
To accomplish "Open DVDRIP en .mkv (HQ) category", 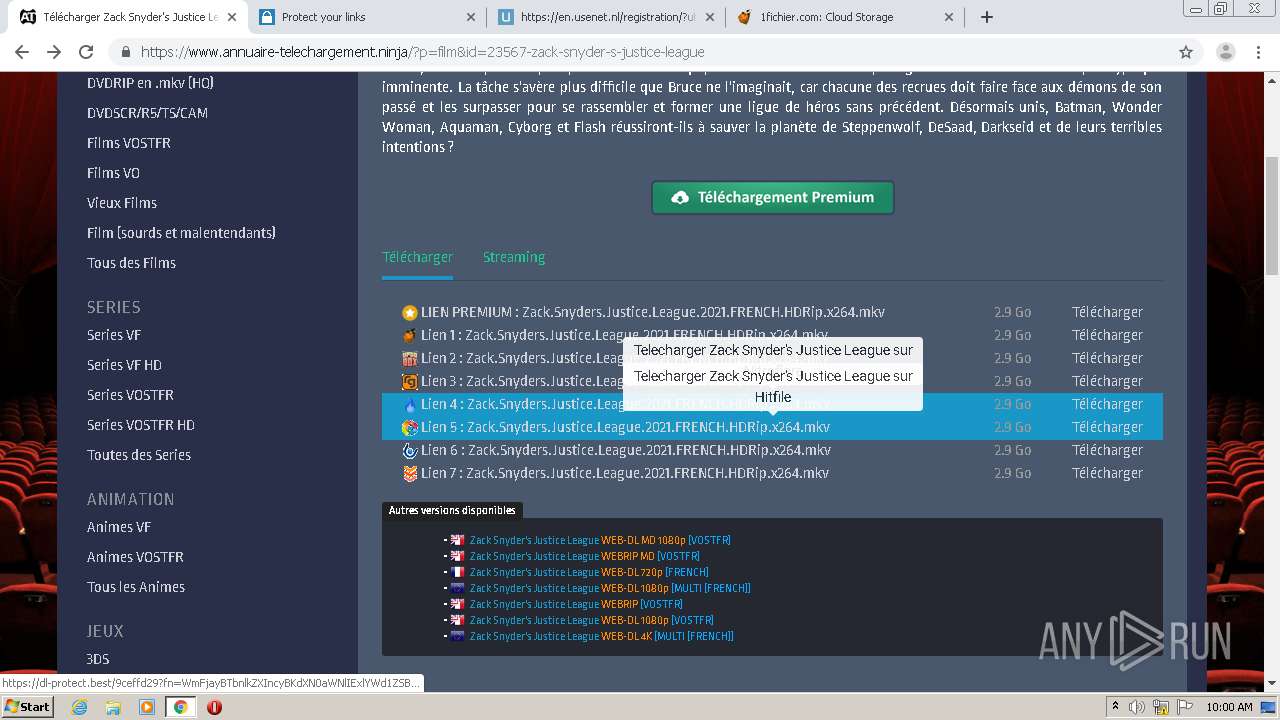I will (x=150, y=83).
